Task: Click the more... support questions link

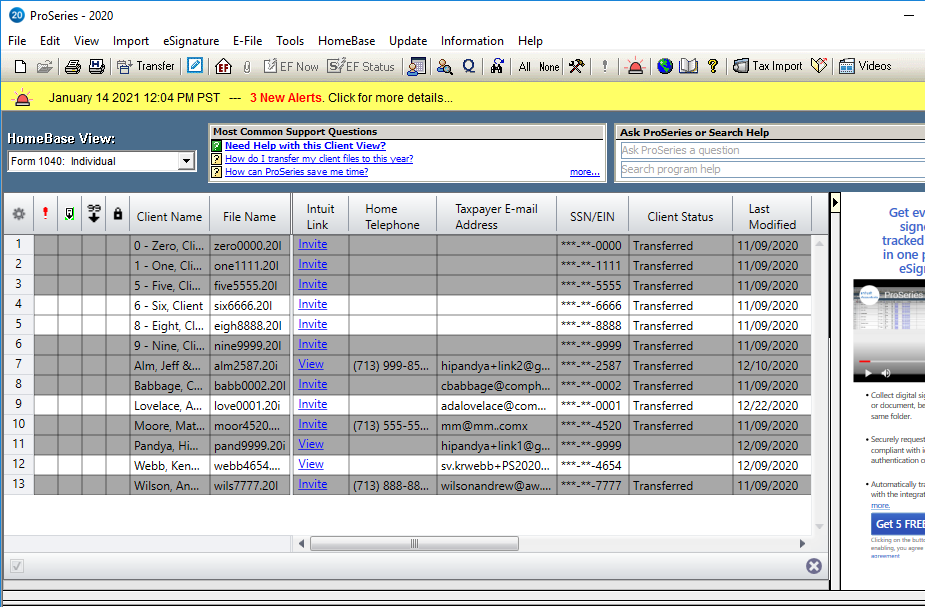Action: coord(585,172)
